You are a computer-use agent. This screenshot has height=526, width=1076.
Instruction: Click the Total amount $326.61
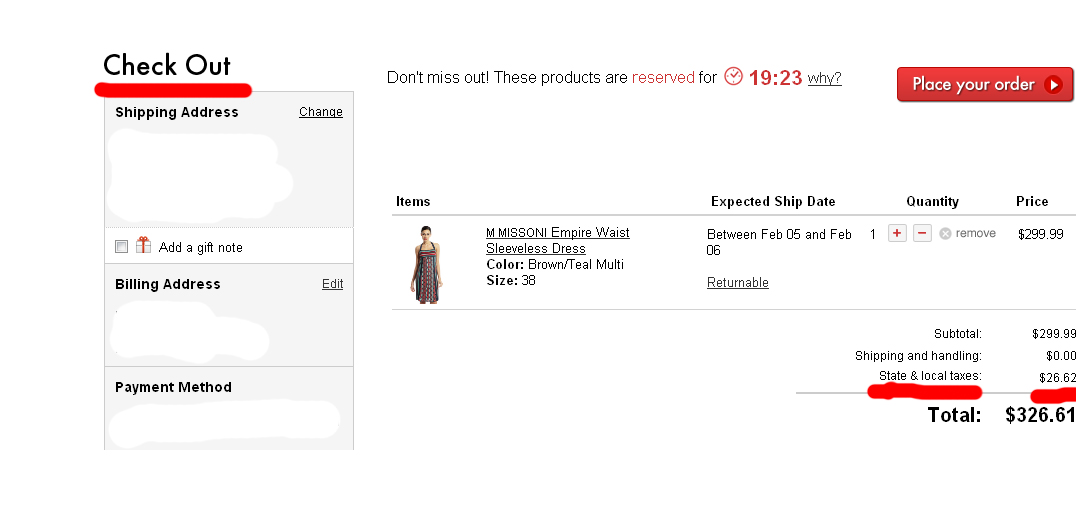1040,415
